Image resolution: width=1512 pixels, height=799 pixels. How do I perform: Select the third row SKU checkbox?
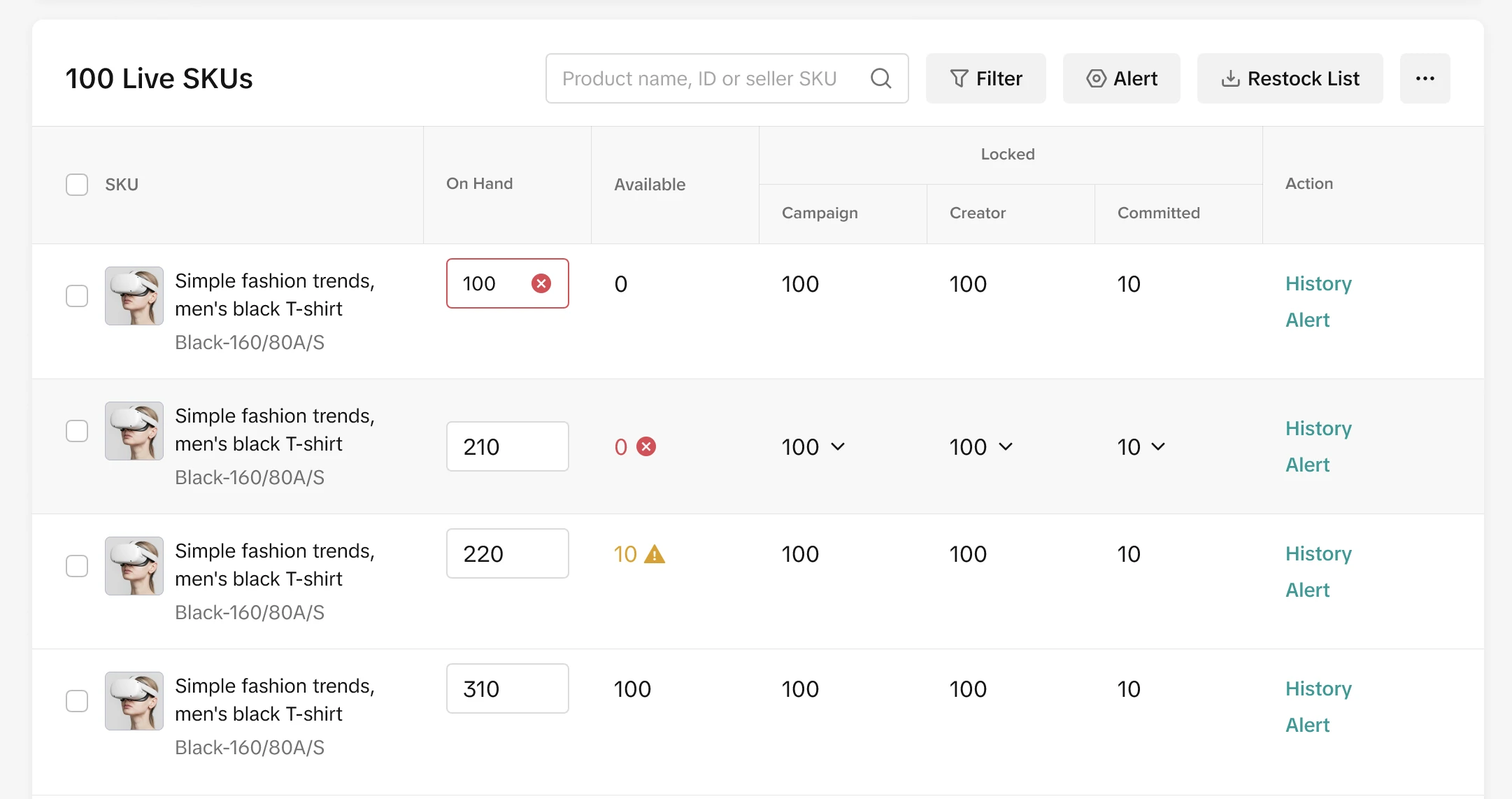[x=77, y=566]
